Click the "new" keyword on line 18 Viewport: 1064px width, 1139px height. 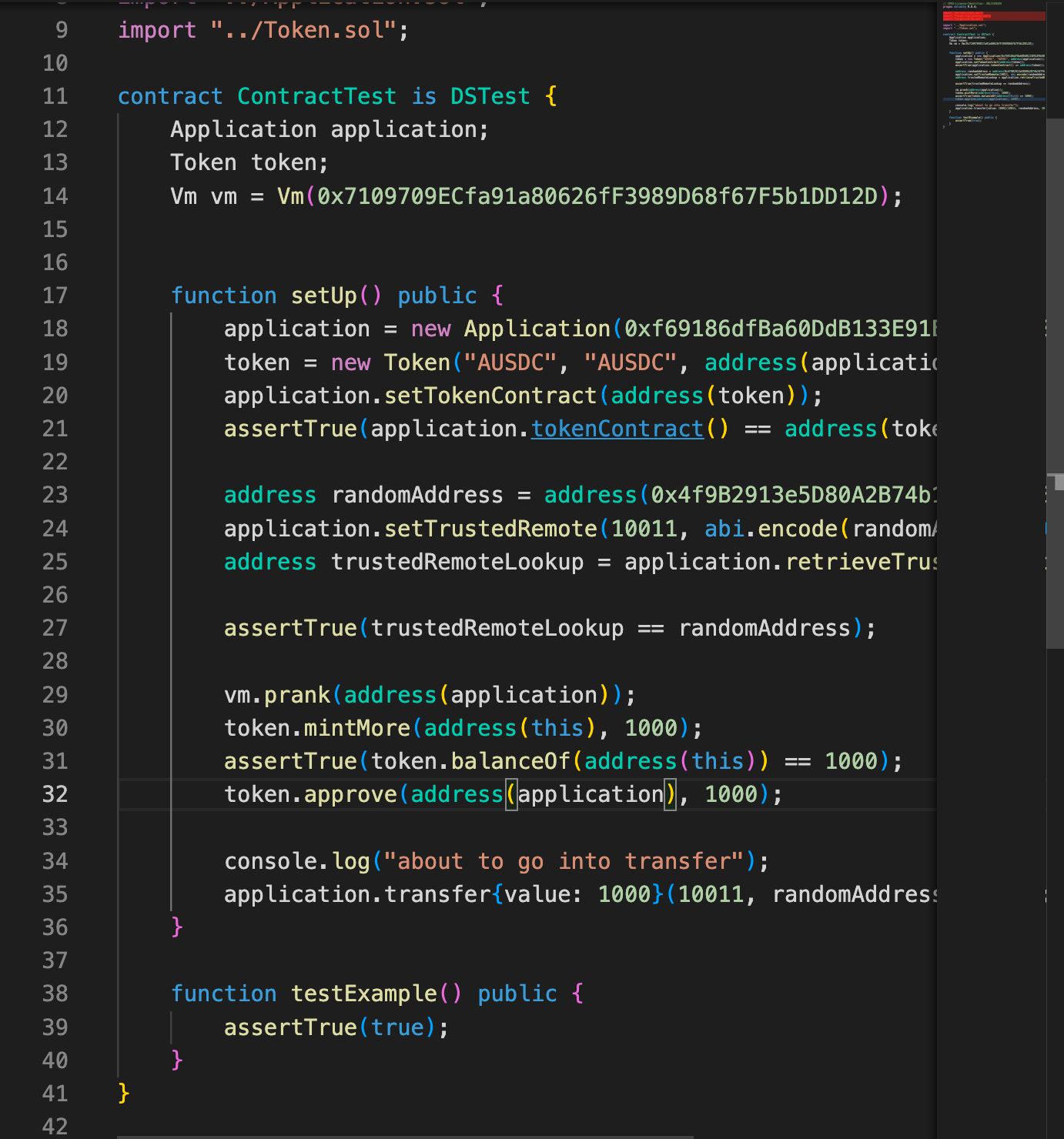pyautogui.click(x=430, y=329)
